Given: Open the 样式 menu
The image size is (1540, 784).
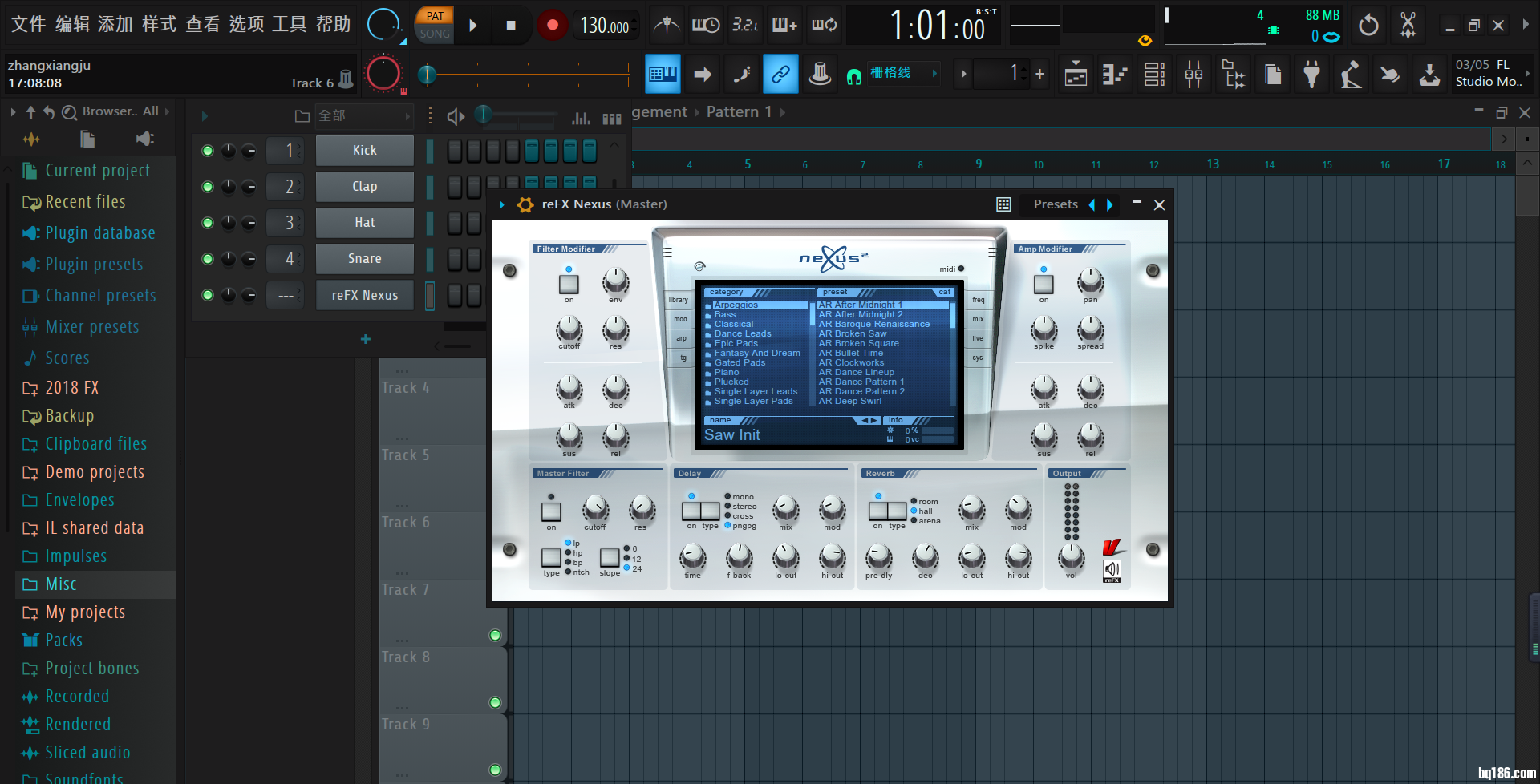Looking at the screenshot, I should (x=159, y=24).
